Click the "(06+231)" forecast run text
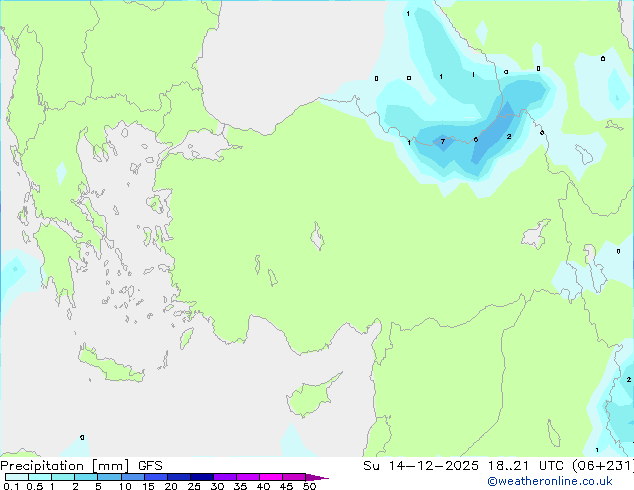 coord(603,466)
